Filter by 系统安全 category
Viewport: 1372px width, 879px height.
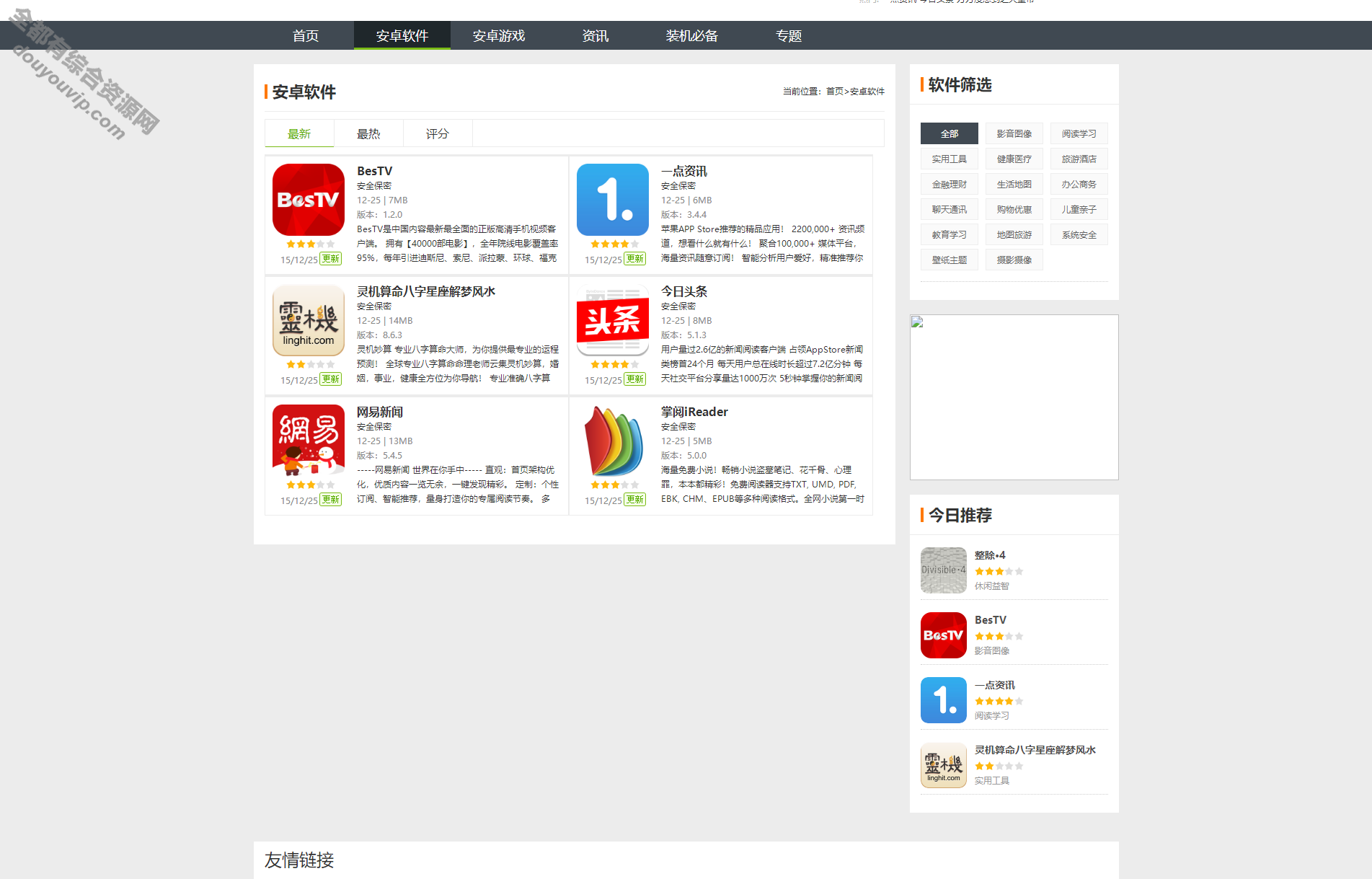coord(1079,234)
